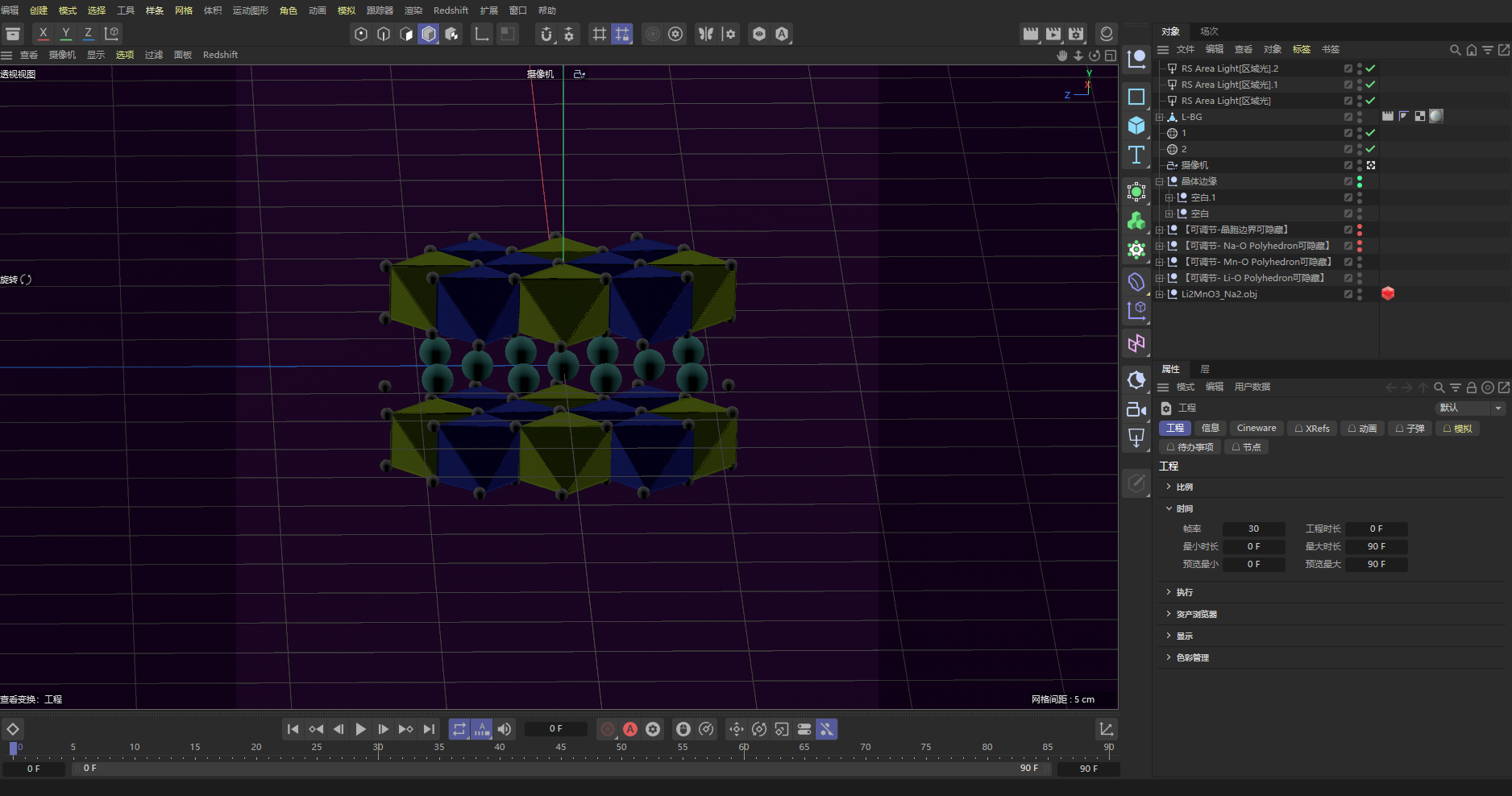The width and height of the screenshot is (1512, 796).
Task: Click the symmetry butterfly icon
Action: click(x=706, y=34)
